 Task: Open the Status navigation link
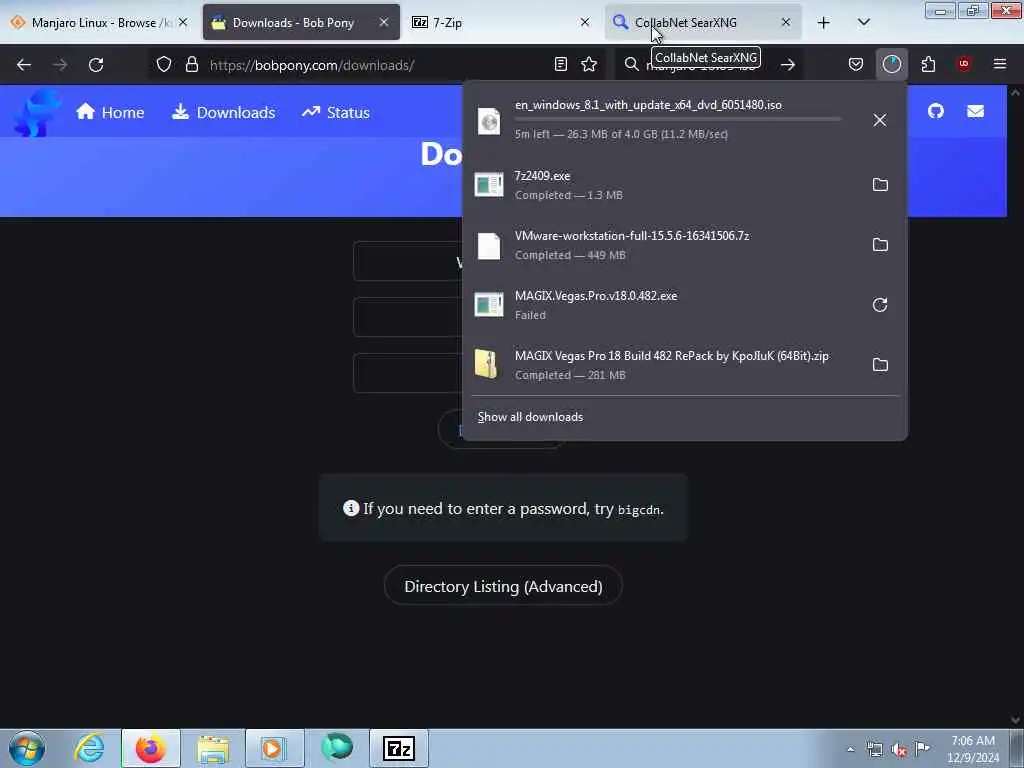click(x=336, y=112)
